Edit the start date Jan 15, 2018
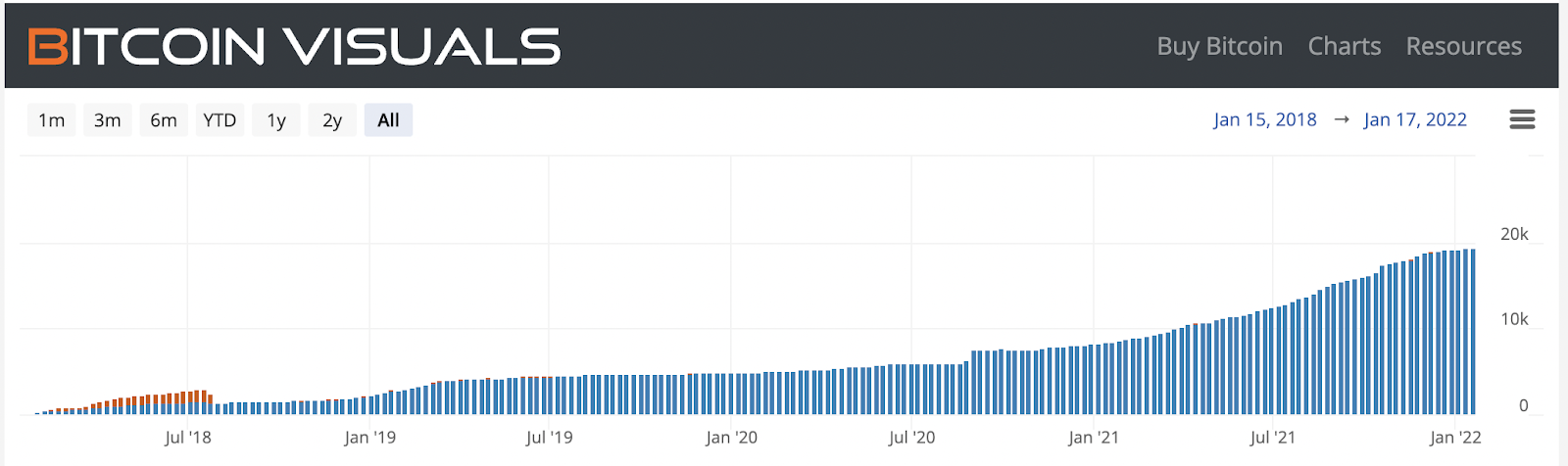 [1265, 119]
